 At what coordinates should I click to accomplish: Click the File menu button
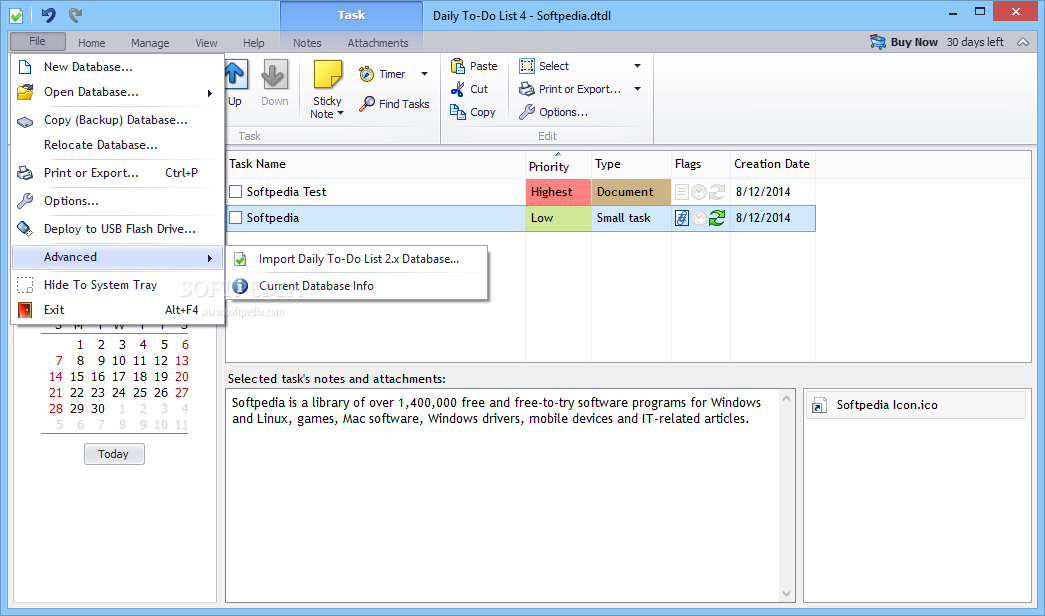click(37, 41)
